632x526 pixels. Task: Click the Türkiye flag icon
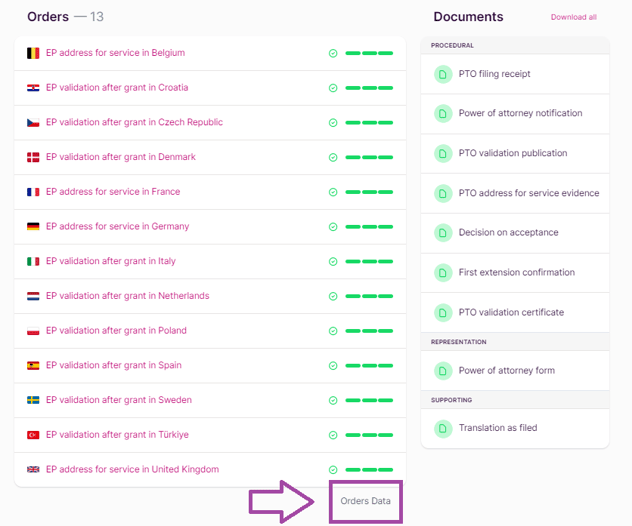click(33, 435)
